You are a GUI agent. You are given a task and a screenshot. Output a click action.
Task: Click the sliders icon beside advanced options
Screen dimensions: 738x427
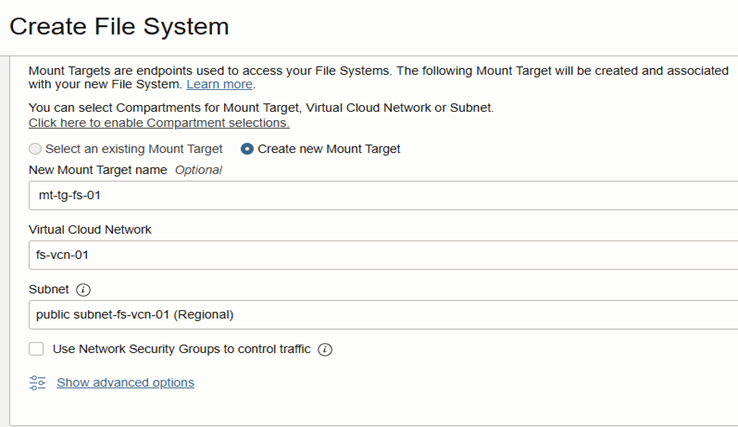click(x=38, y=383)
